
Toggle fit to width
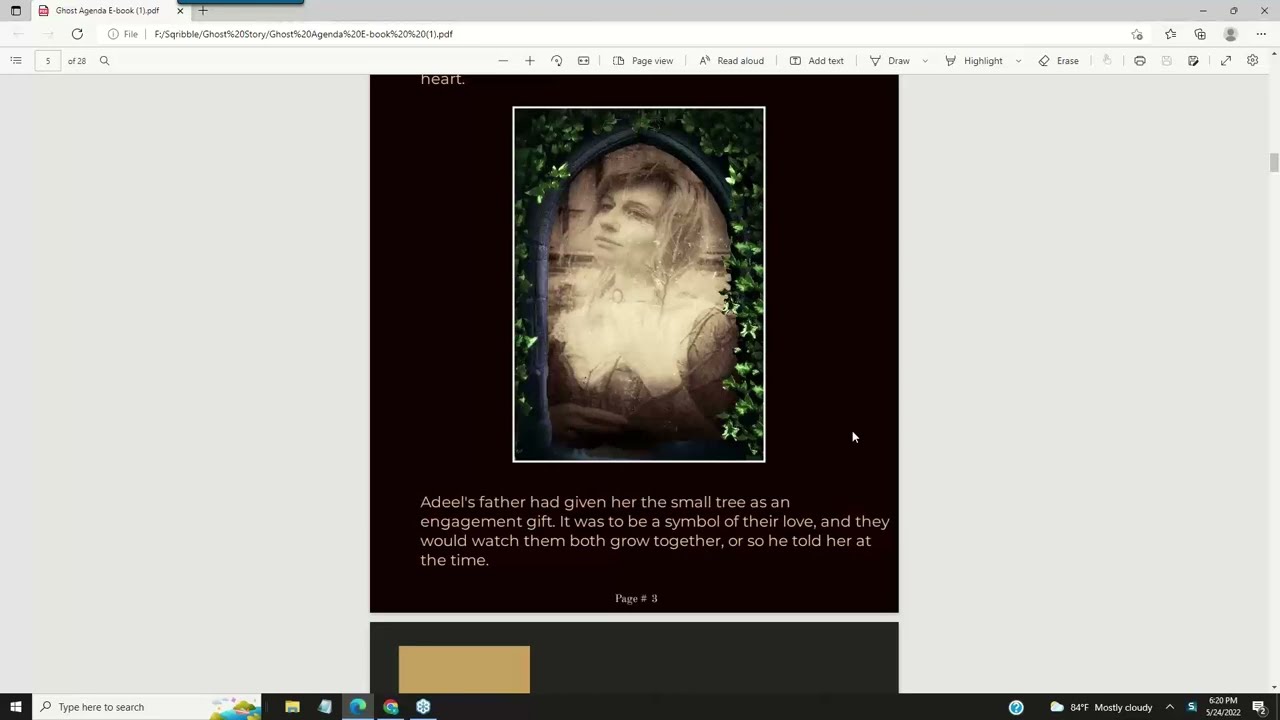coord(584,61)
